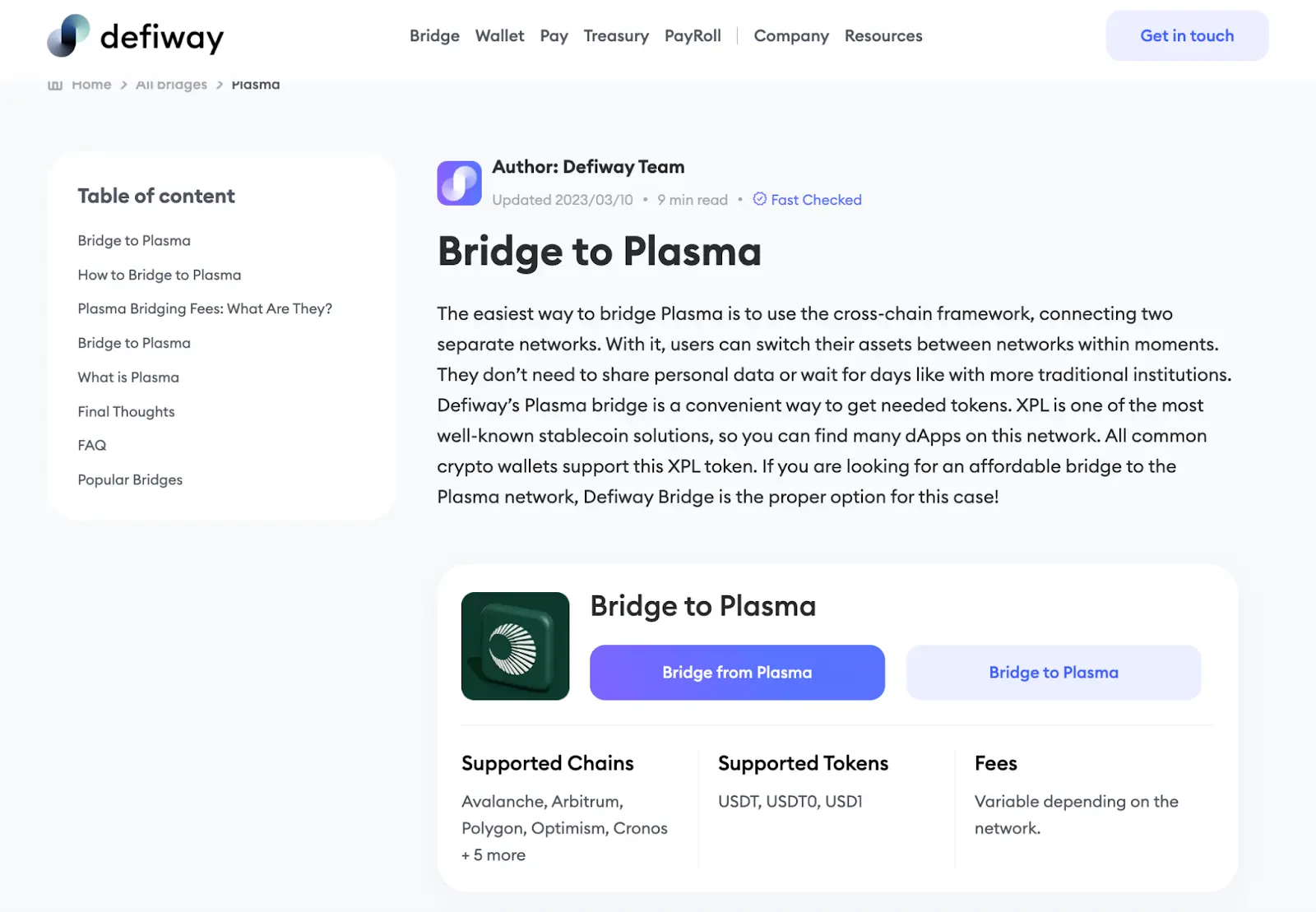Open the Company dropdown menu
Image resolution: width=1316 pixels, height=912 pixels.
(790, 35)
